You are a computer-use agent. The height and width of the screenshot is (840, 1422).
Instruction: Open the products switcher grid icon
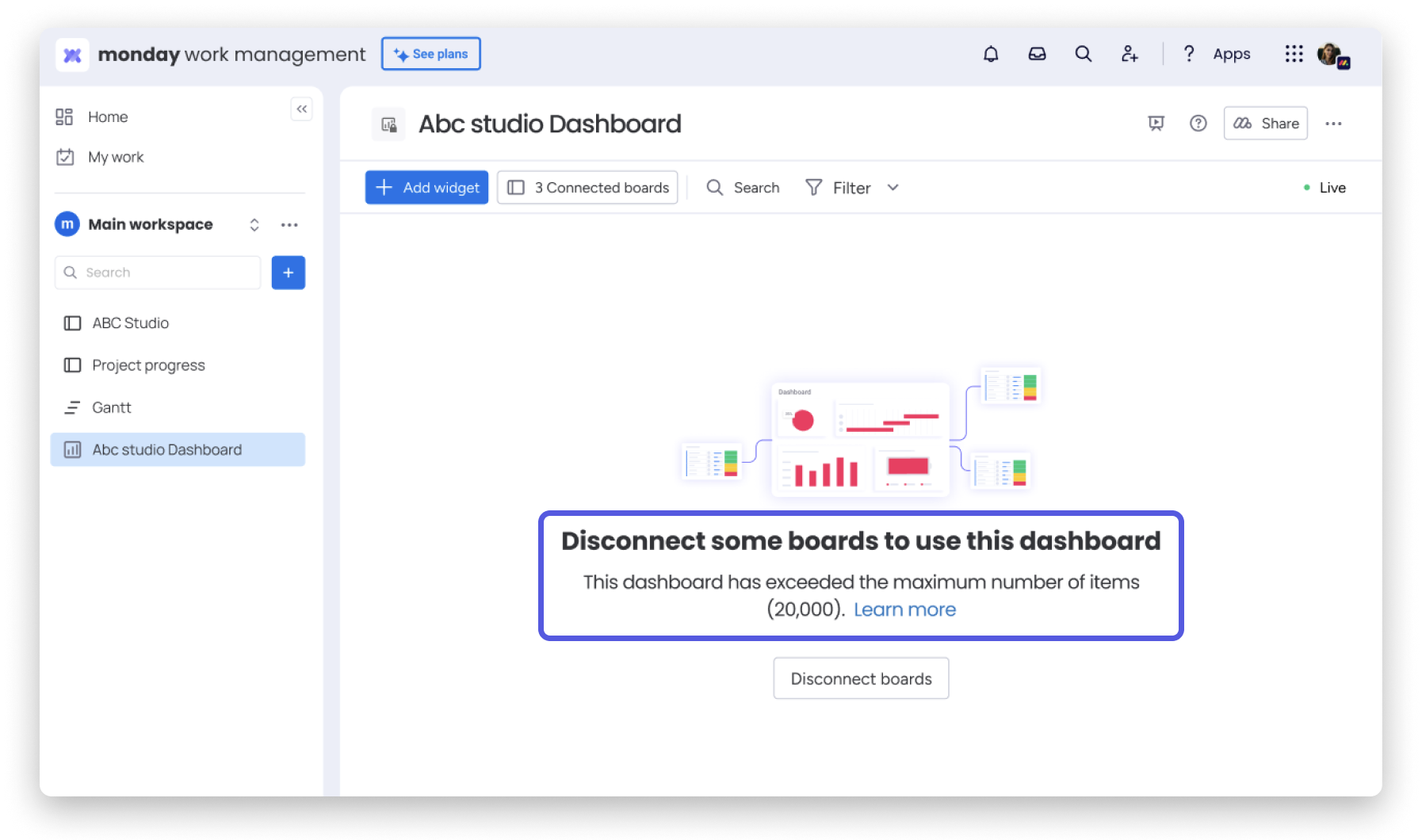[1294, 54]
